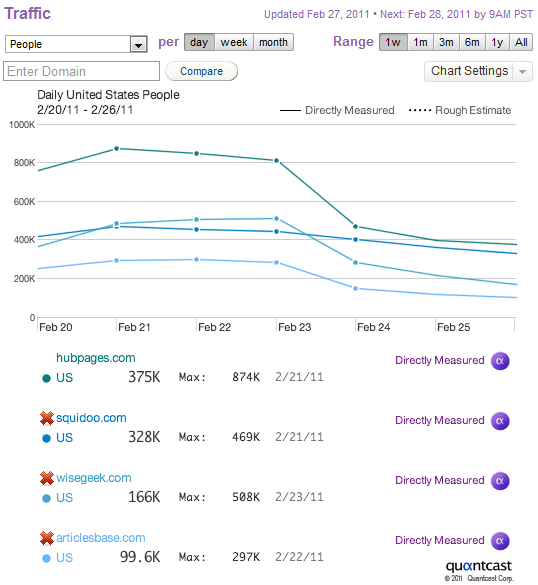The height and width of the screenshot is (585, 538).
Task: Select the wisegeek.com US color dot
Action: tap(46, 498)
